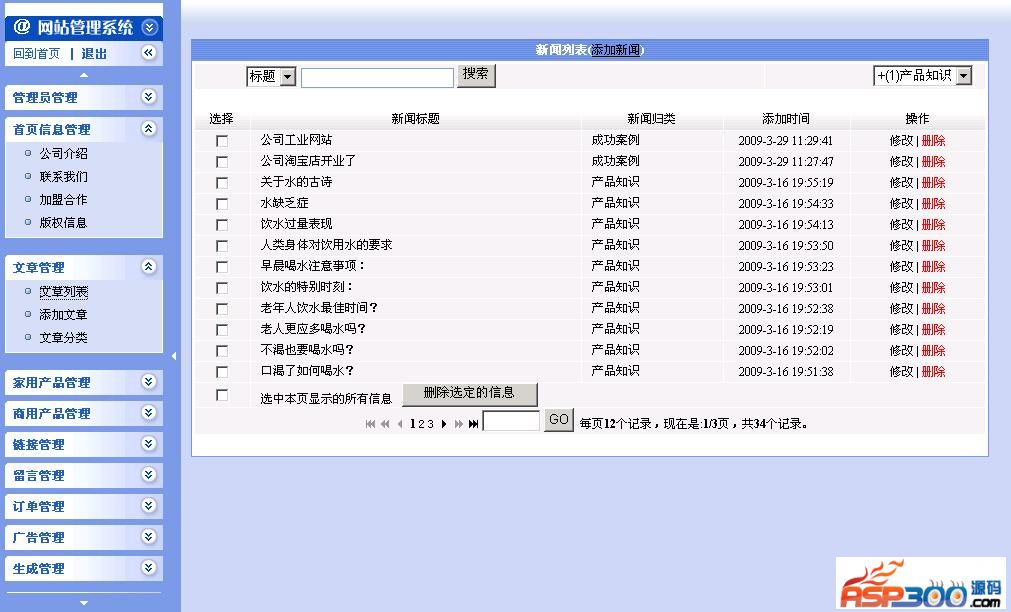Open 文章列表 in sidebar
The height and width of the screenshot is (612, 1011).
(63, 291)
